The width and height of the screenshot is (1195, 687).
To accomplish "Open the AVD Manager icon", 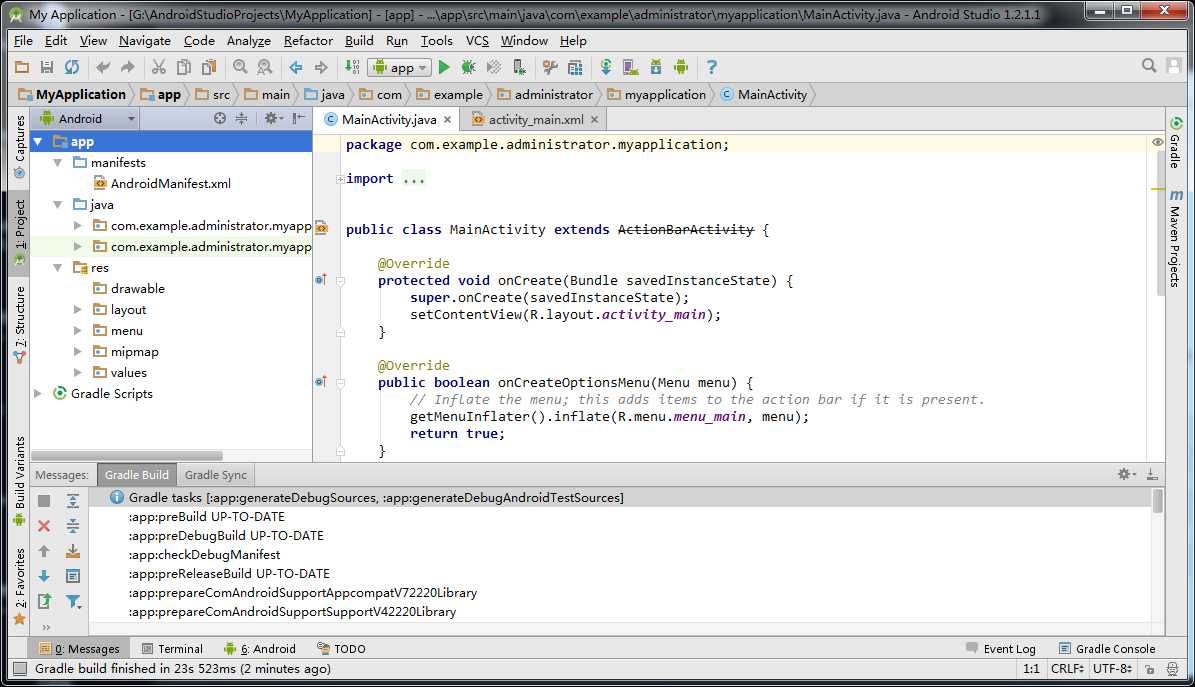I will click(630, 67).
